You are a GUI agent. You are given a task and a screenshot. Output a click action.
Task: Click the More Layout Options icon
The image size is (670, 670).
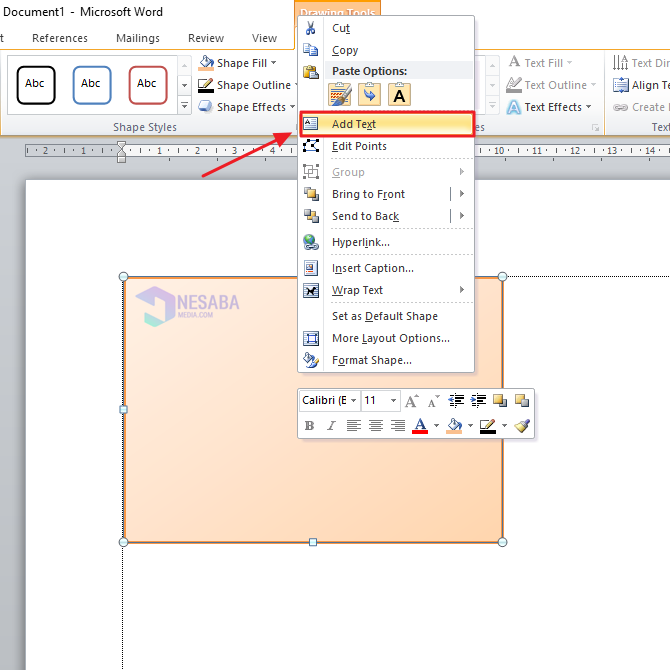pos(311,338)
